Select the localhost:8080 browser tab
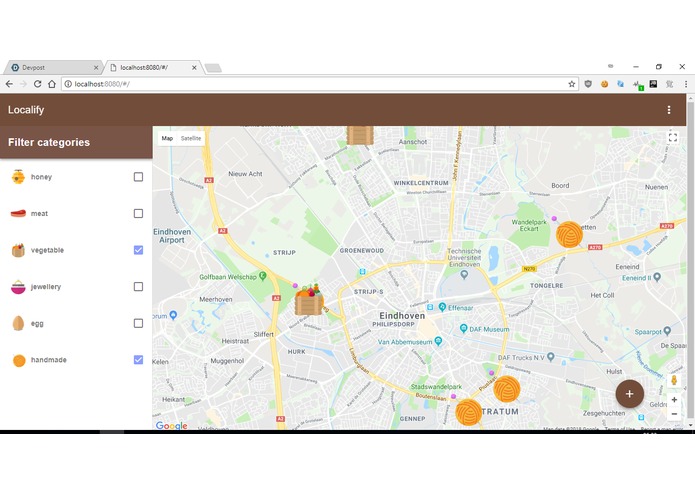The height and width of the screenshot is (494, 695). 152,67
